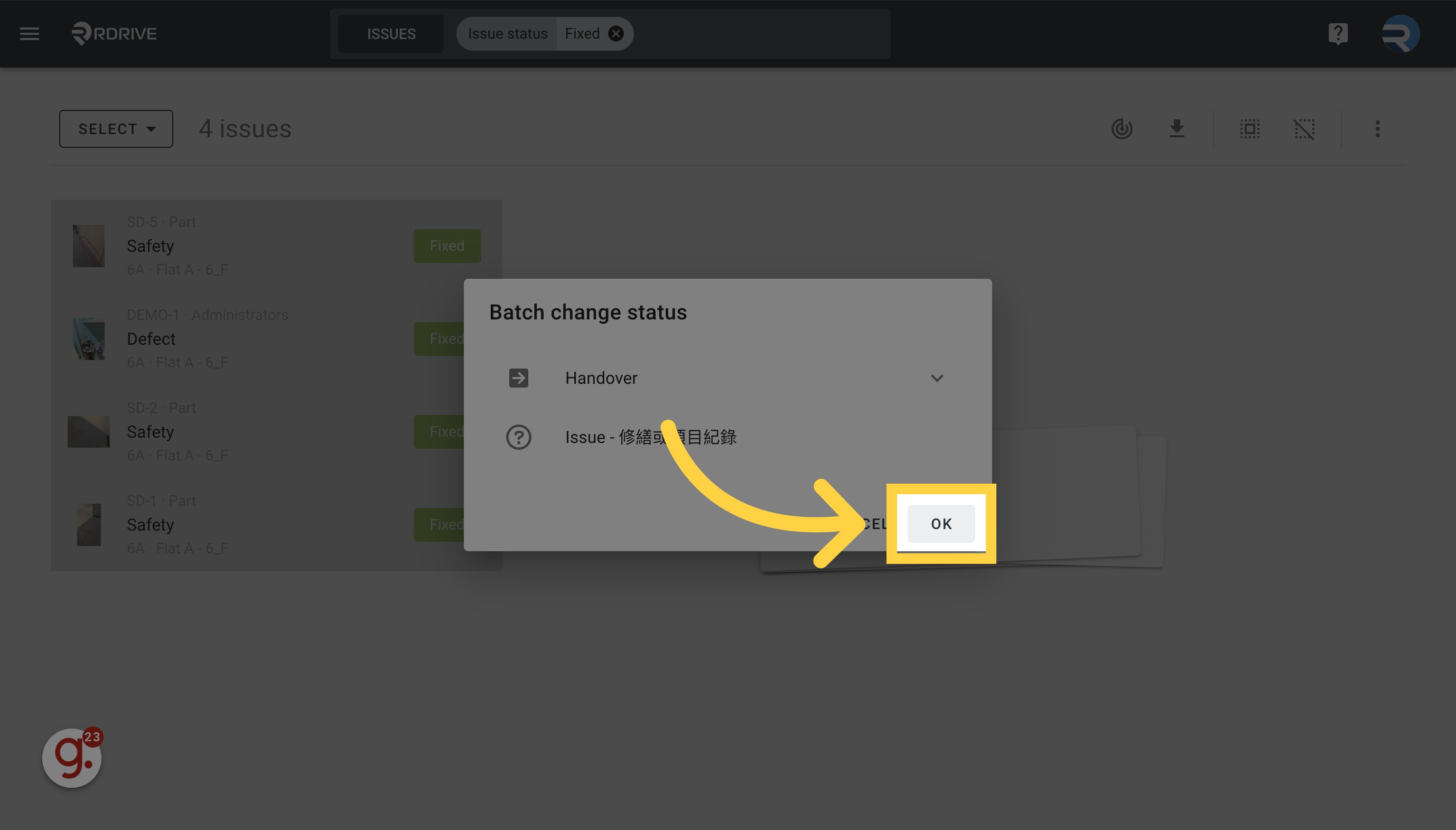Open the SELECT dropdown
The image size is (1456, 830).
(x=116, y=129)
